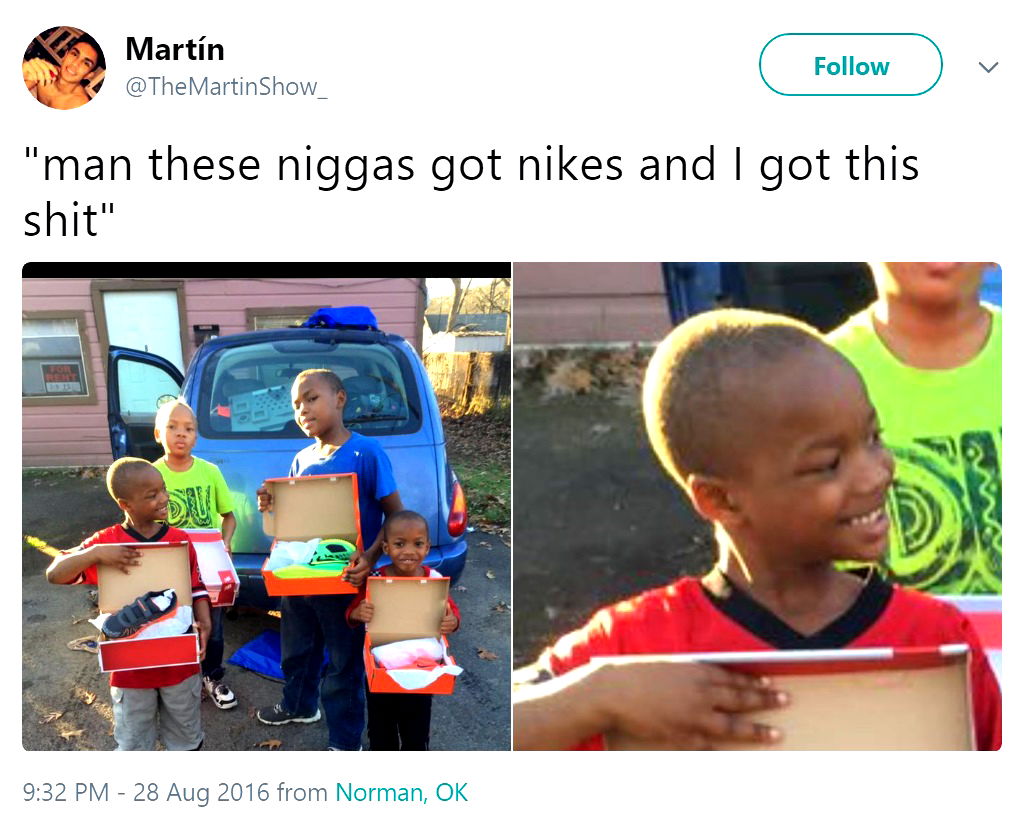
Task: Open the @TheMartinShow_ handle link
Action: (226, 86)
